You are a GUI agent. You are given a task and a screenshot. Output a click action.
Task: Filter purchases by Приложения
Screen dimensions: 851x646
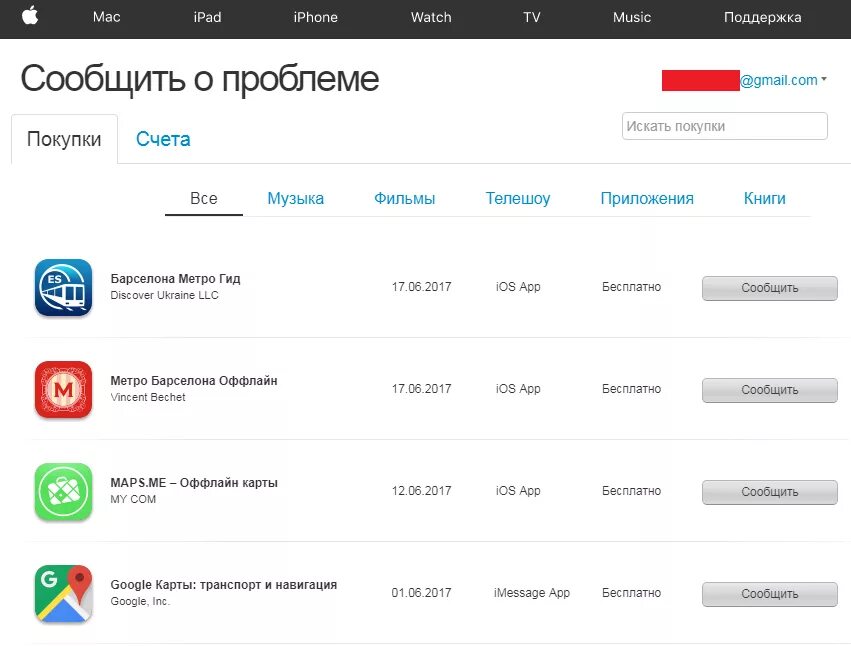tap(647, 198)
